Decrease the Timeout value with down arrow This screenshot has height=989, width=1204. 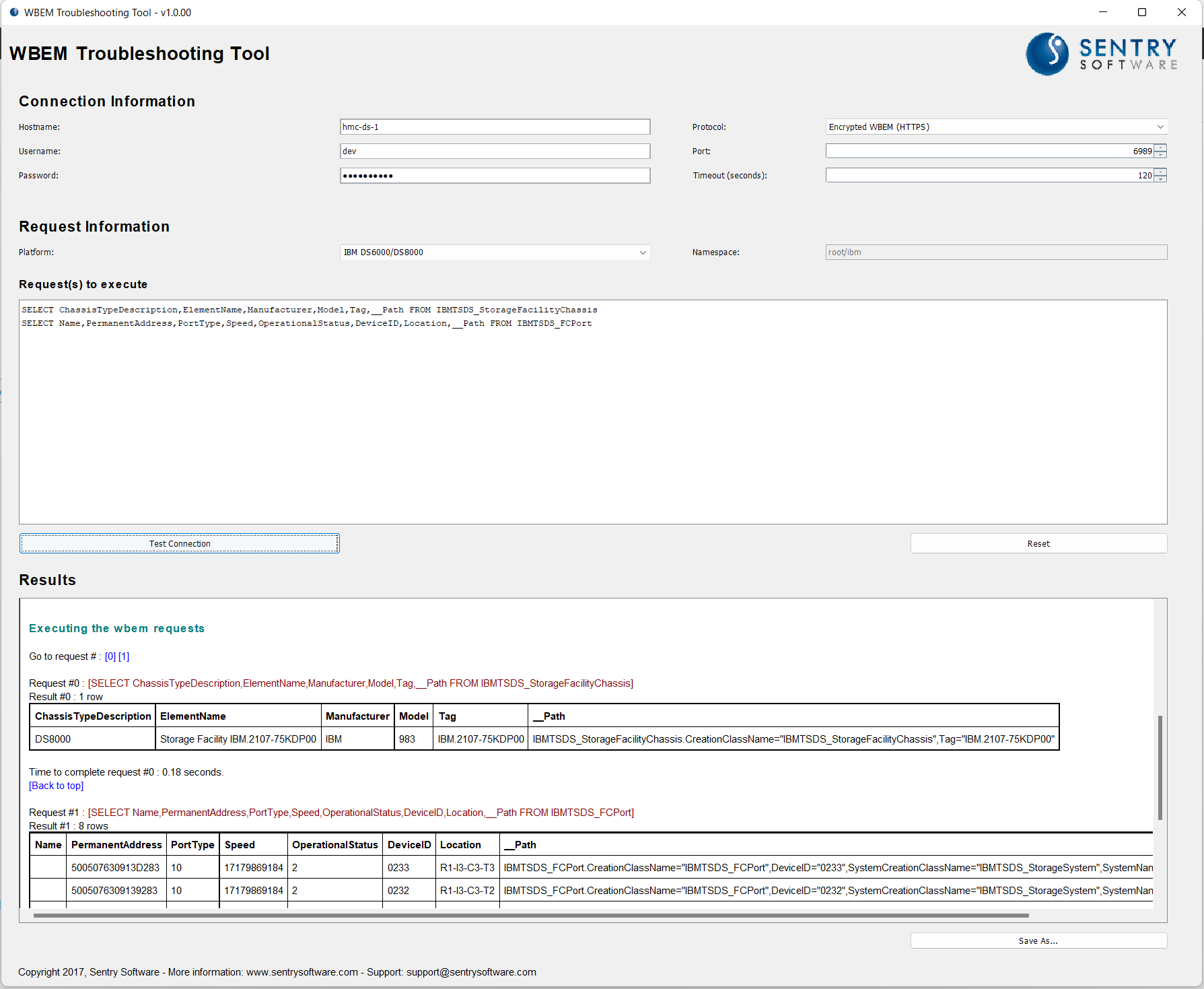[x=1161, y=179]
